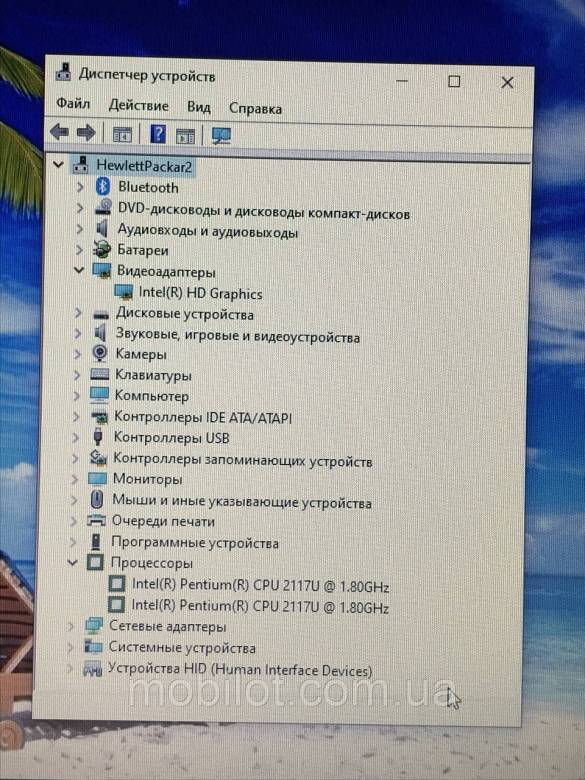585x780 pixels.
Task: Click the HewlettPackar2 computer root icon
Action: click(81, 164)
